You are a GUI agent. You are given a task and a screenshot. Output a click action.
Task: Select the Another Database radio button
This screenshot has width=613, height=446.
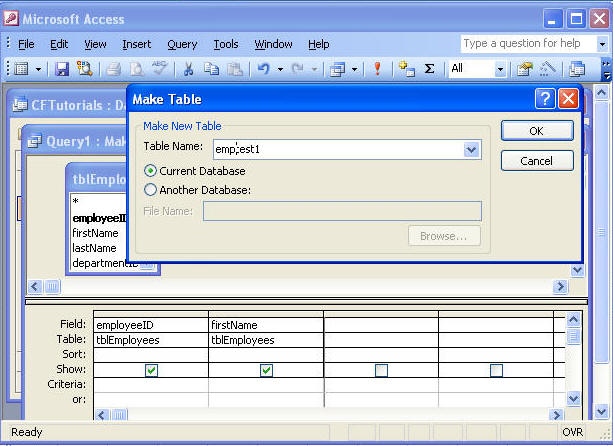coord(150,190)
